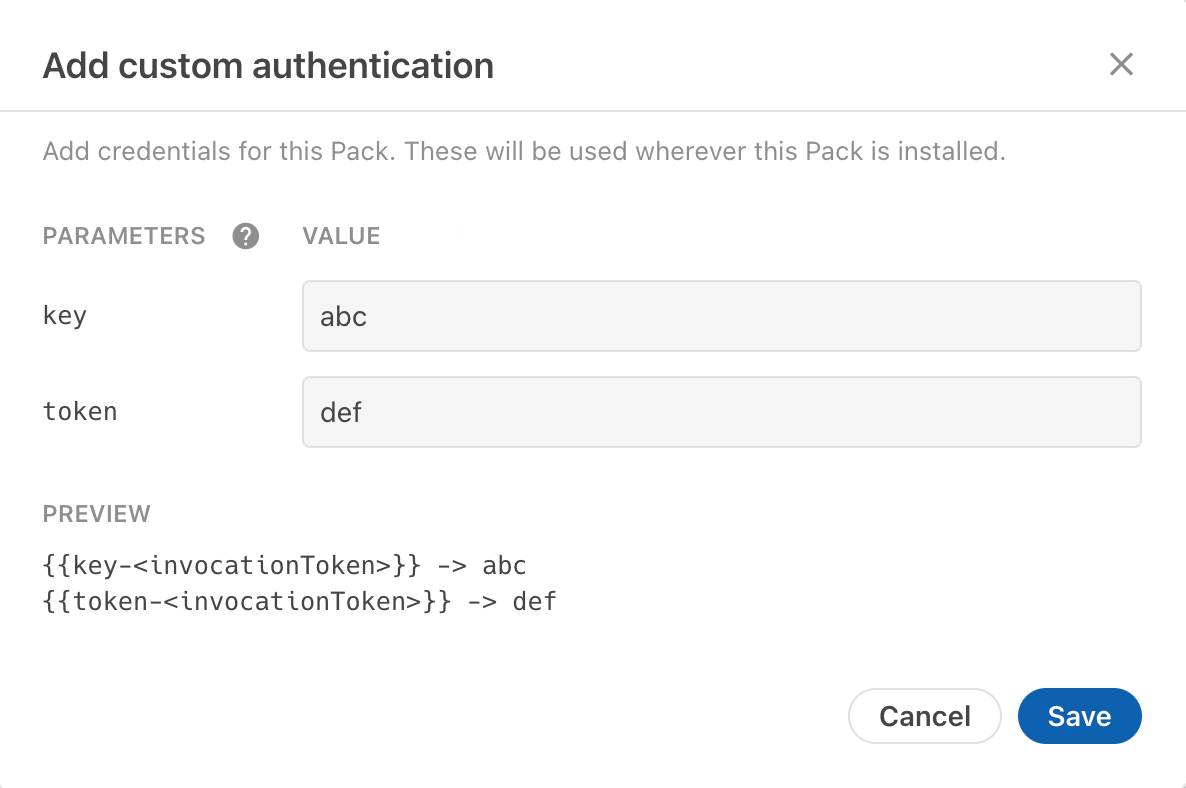Select the abc text in the key input
The image size is (1186, 788).
coord(342,315)
